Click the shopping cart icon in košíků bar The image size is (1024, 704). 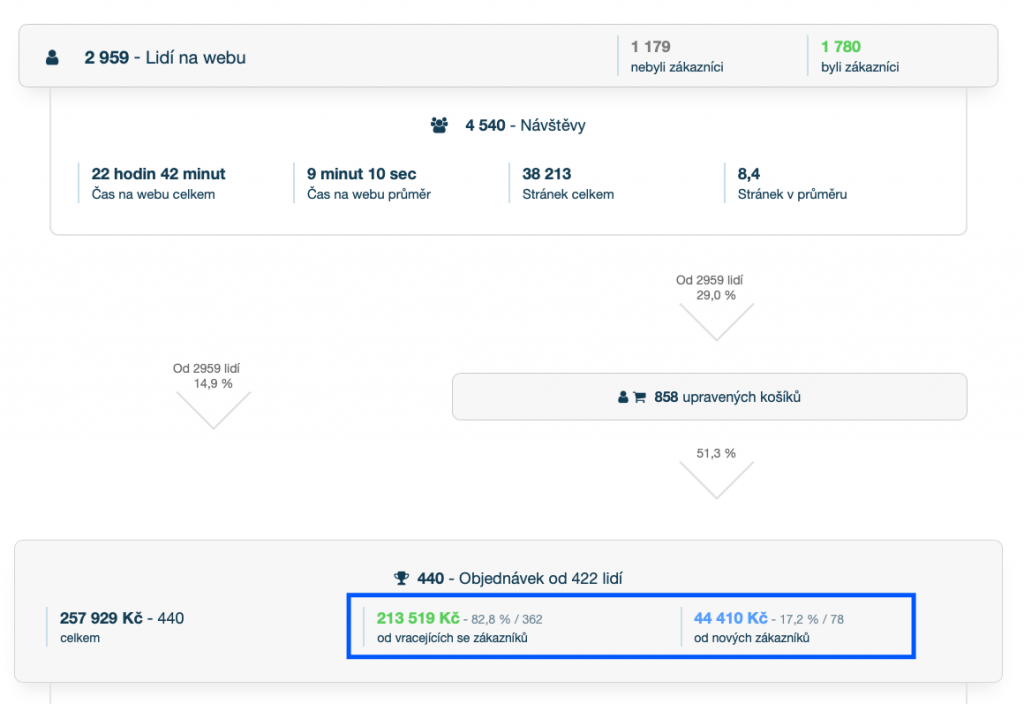pyautogui.click(x=640, y=397)
